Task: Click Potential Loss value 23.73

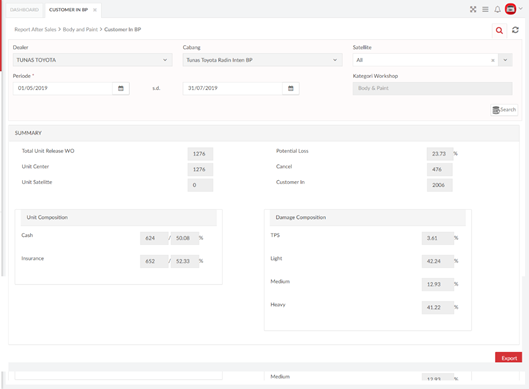Action: click(440, 154)
